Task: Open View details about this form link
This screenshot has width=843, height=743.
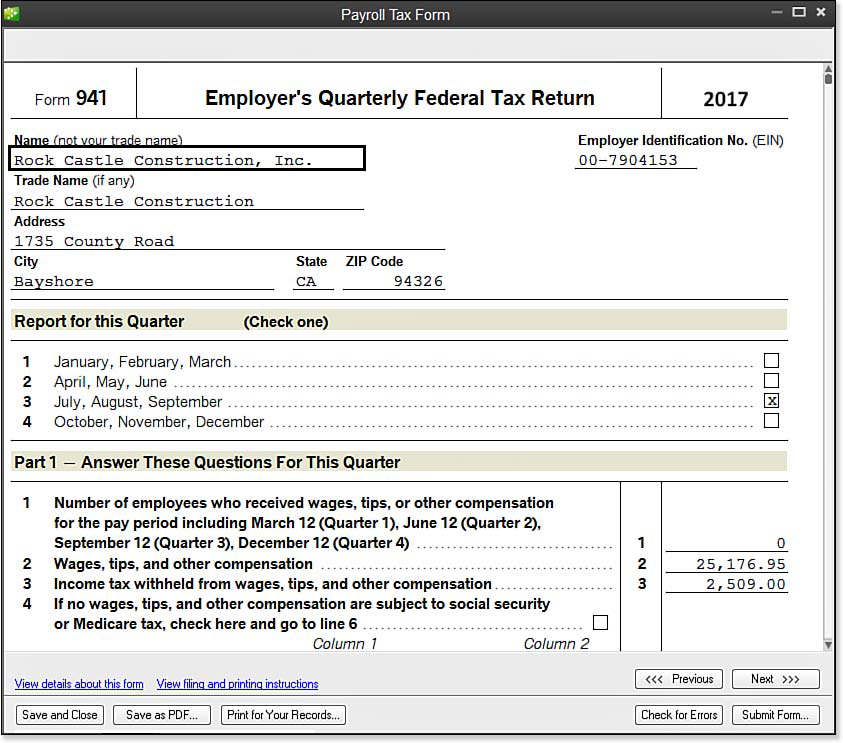Action: click(79, 684)
